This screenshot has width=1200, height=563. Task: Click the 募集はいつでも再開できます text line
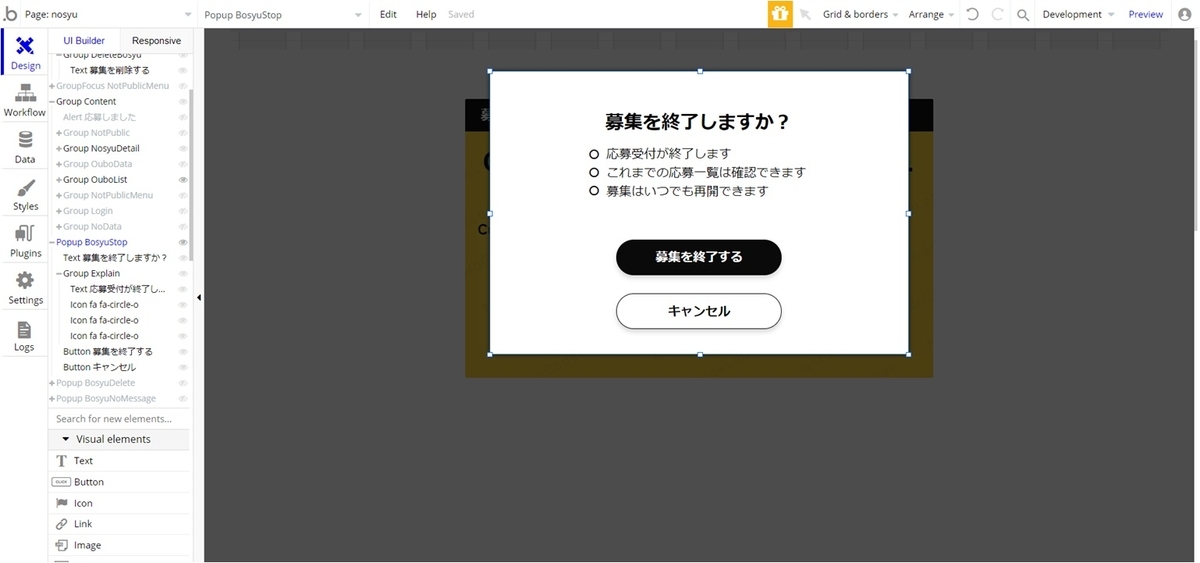pyautogui.click(x=686, y=190)
